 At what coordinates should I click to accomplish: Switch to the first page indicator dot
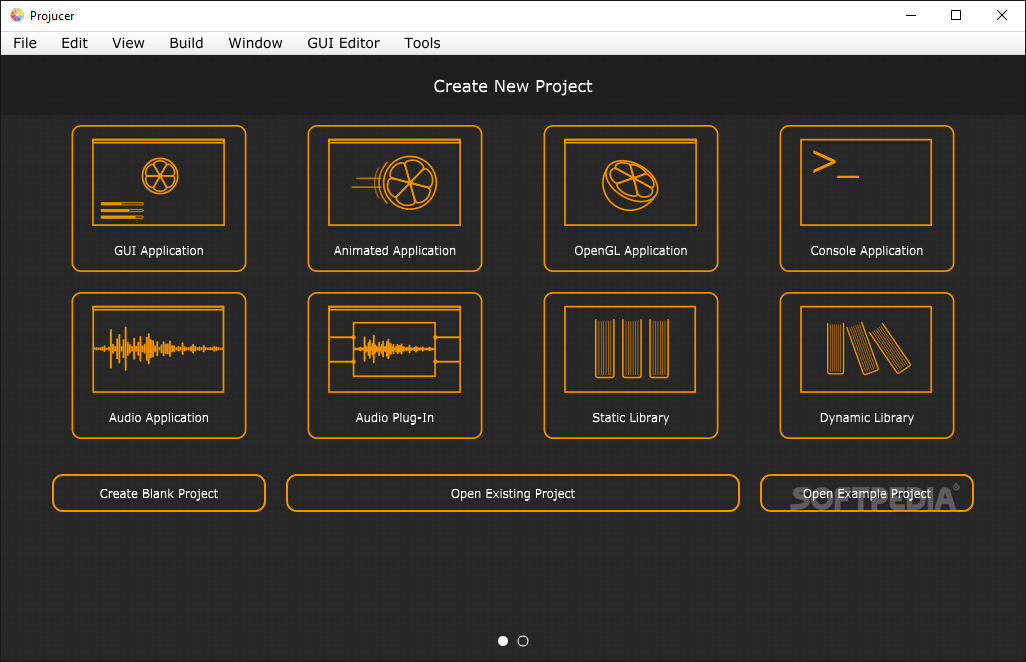pyautogui.click(x=503, y=641)
